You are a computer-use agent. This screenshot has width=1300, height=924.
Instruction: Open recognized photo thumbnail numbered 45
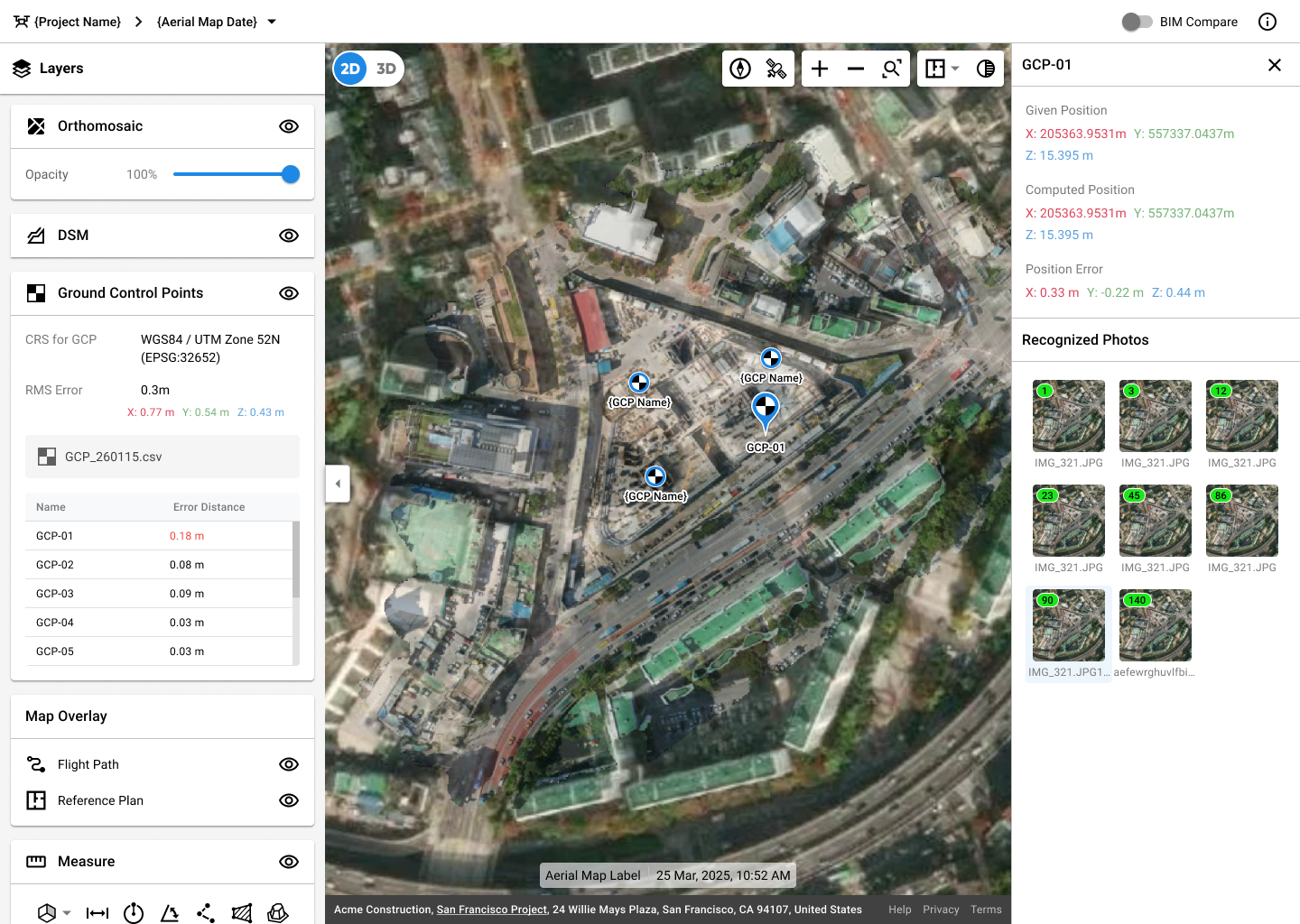tap(1156, 521)
